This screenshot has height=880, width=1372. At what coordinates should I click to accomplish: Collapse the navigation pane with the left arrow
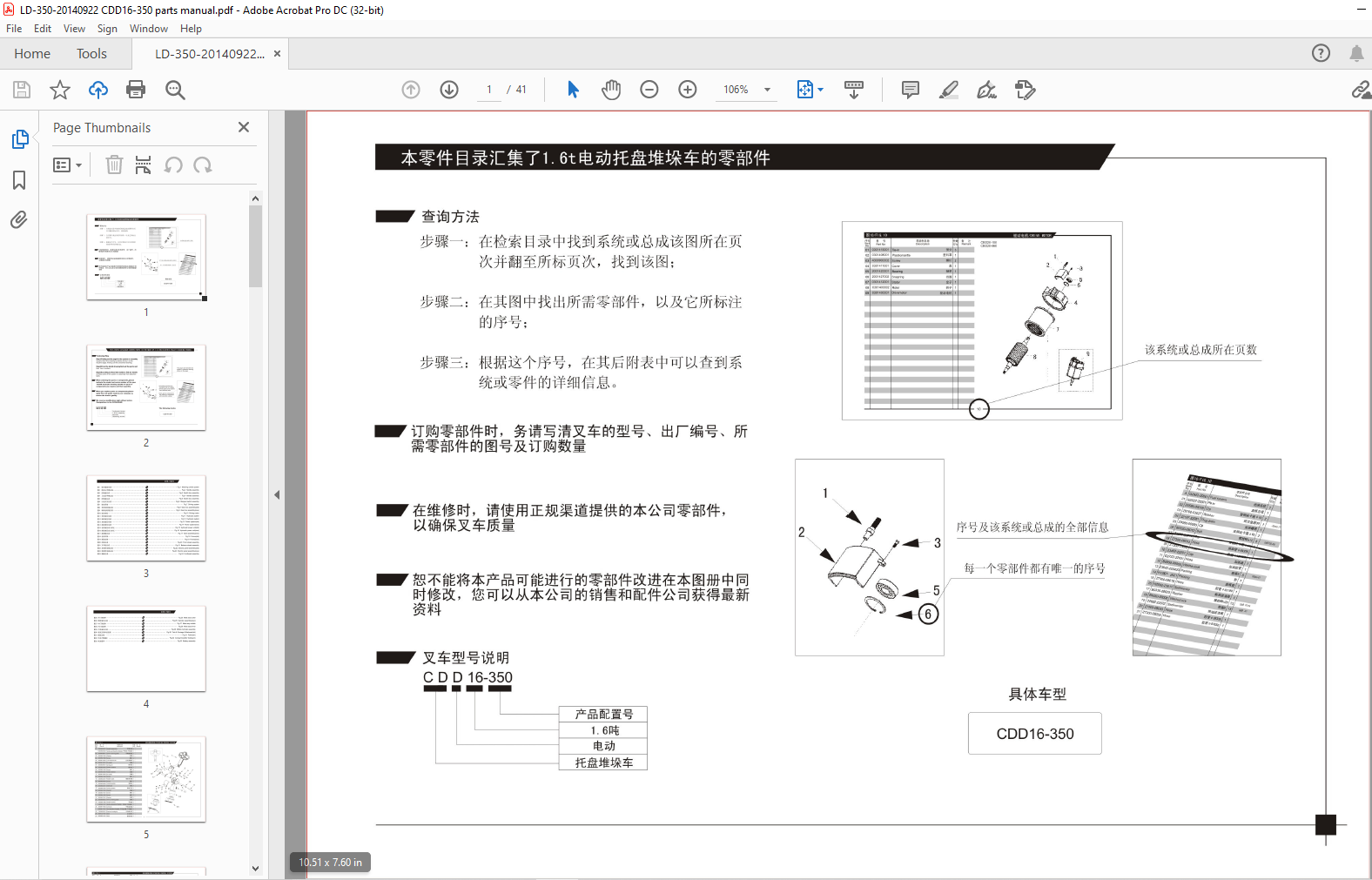tap(277, 494)
